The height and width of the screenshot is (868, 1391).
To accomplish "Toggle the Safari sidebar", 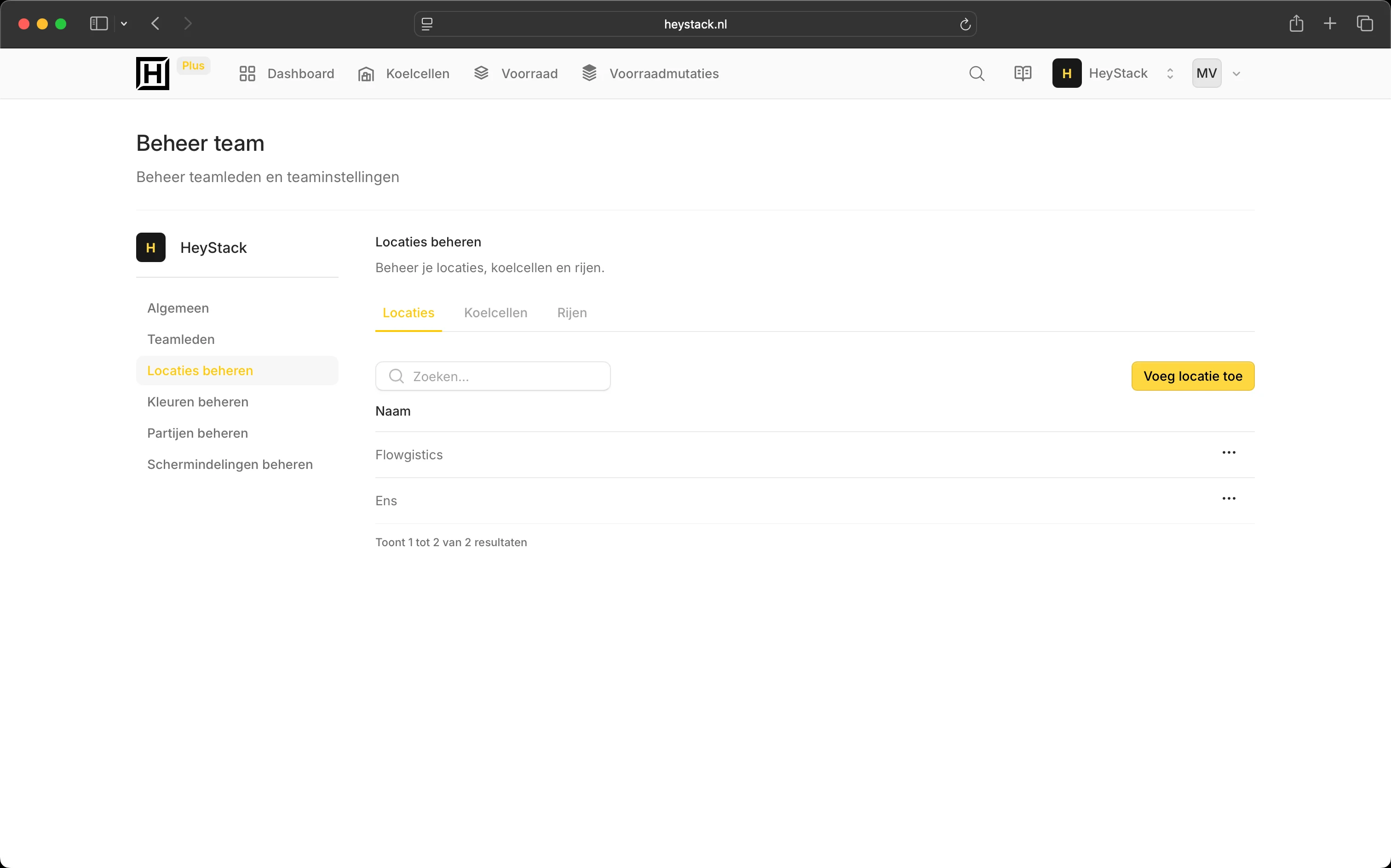I will click(99, 23).
